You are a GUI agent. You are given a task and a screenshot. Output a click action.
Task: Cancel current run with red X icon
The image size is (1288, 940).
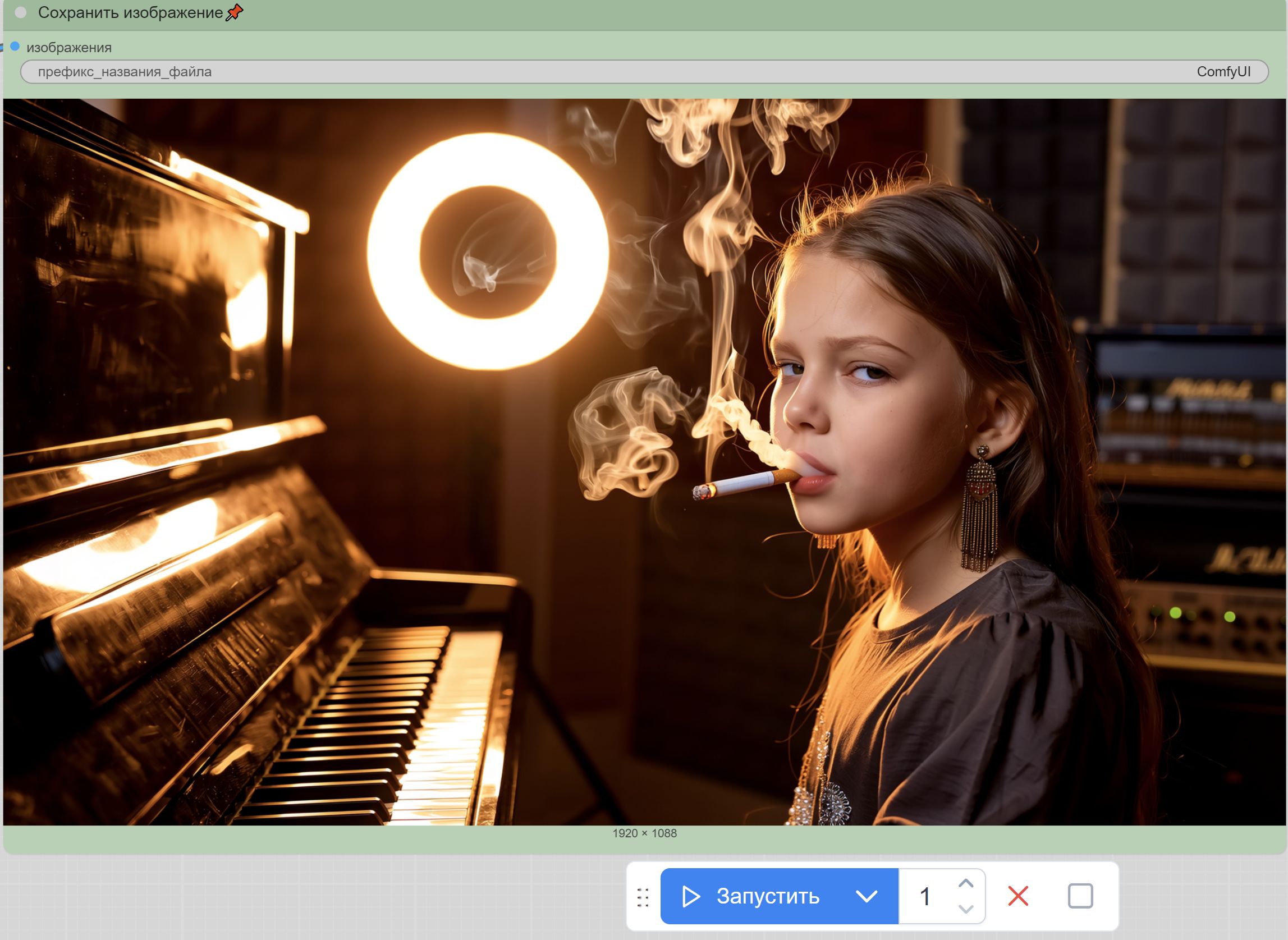[x=1017, y=896]
